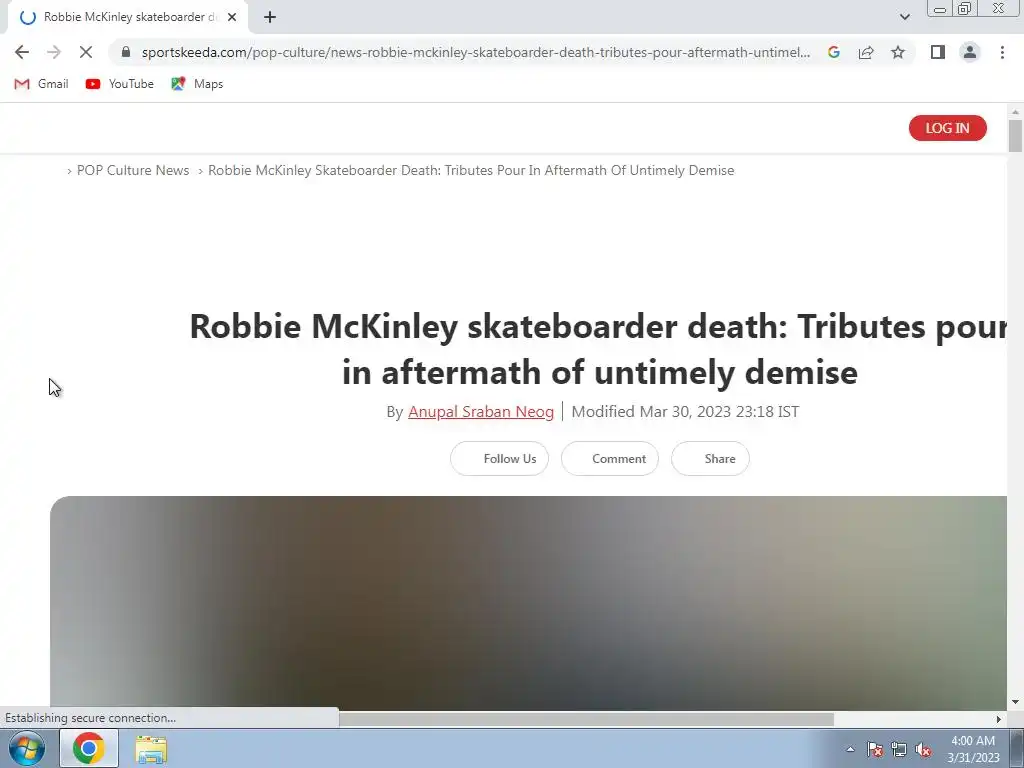Click the taskbar clock 4:00 AM

[x=973, y=749]
